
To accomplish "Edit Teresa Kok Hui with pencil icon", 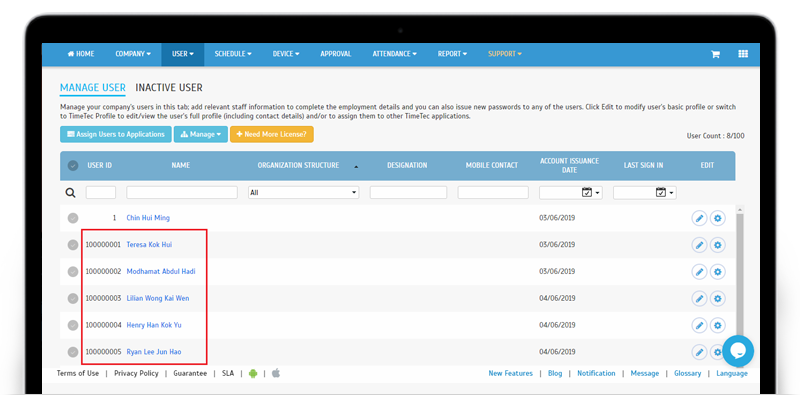I will coord(699,245).
